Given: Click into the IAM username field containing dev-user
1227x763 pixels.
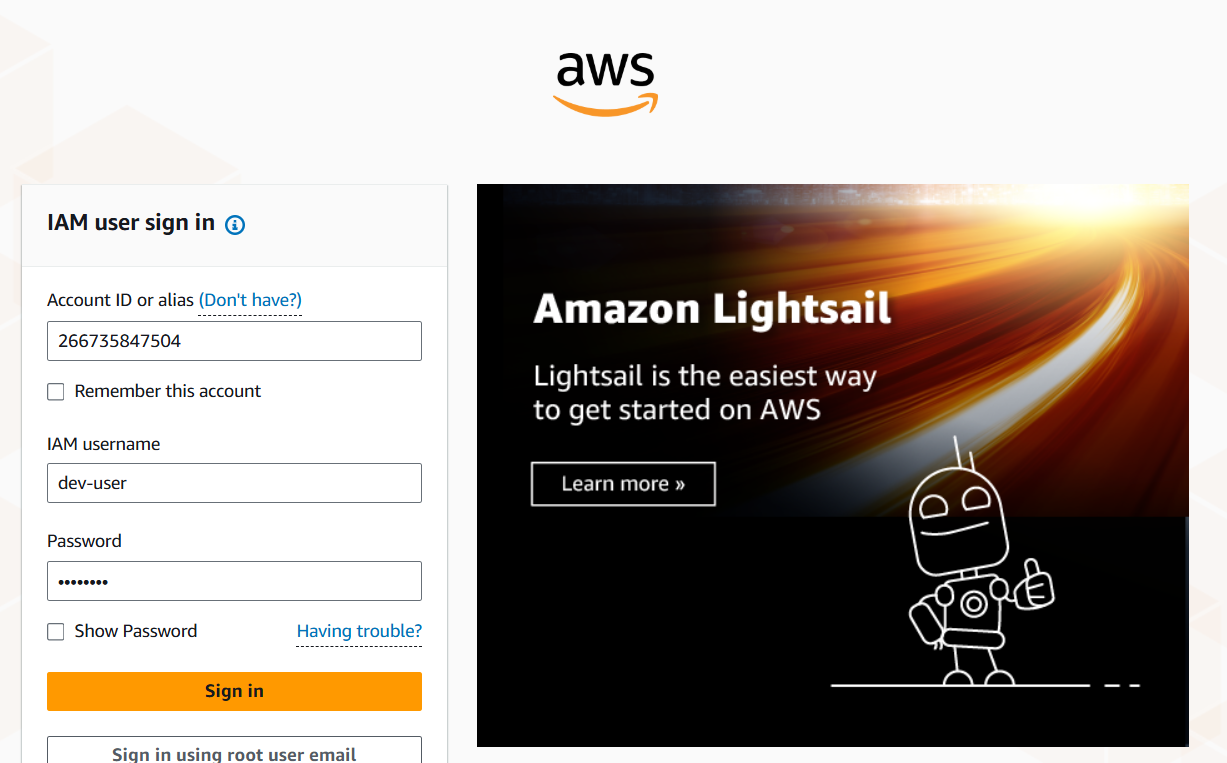Looking at the screenshot, I should pyautogui.click(x=234, y=483).
